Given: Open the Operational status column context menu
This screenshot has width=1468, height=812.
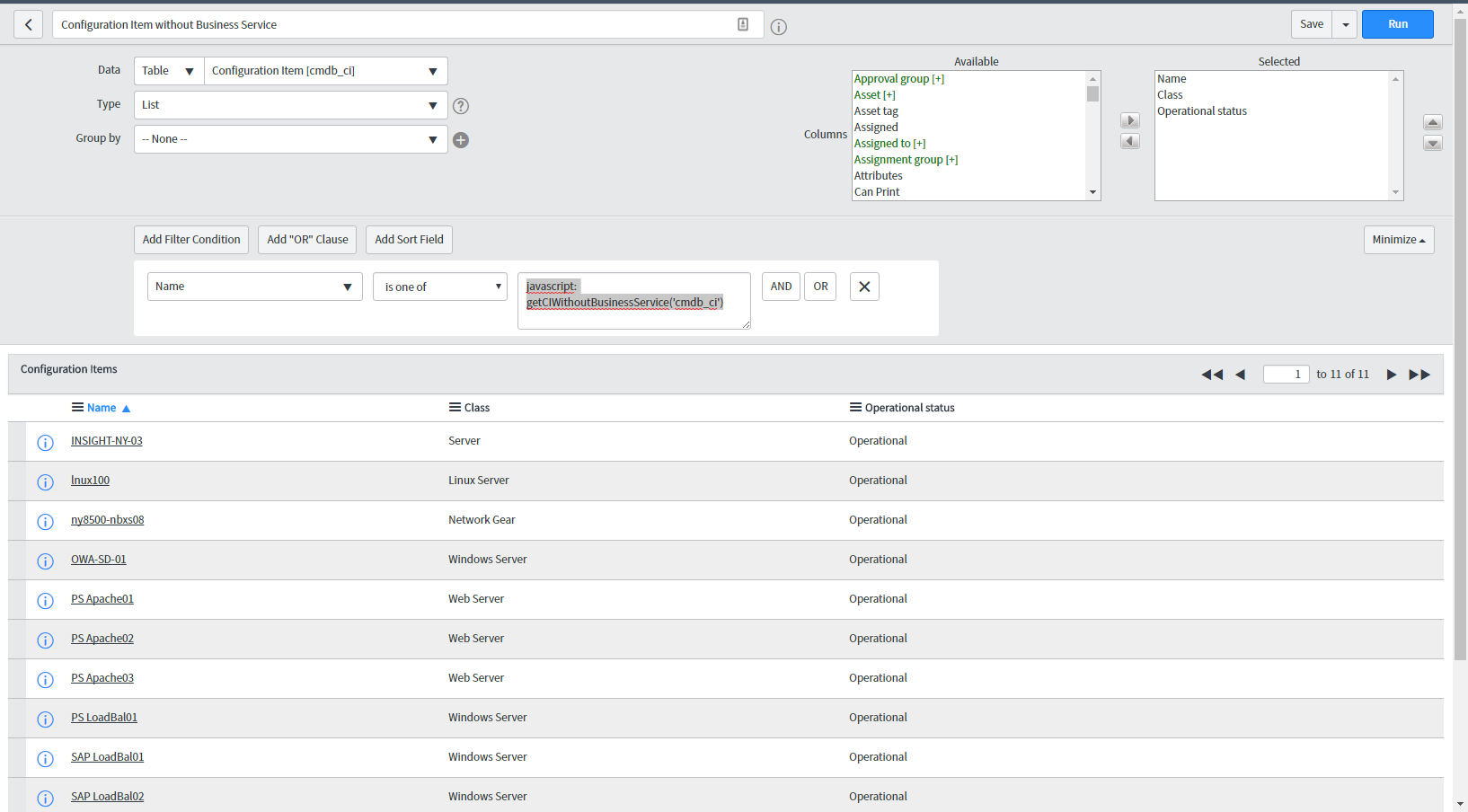Looking at the screenshot, I should pos(853,407).
